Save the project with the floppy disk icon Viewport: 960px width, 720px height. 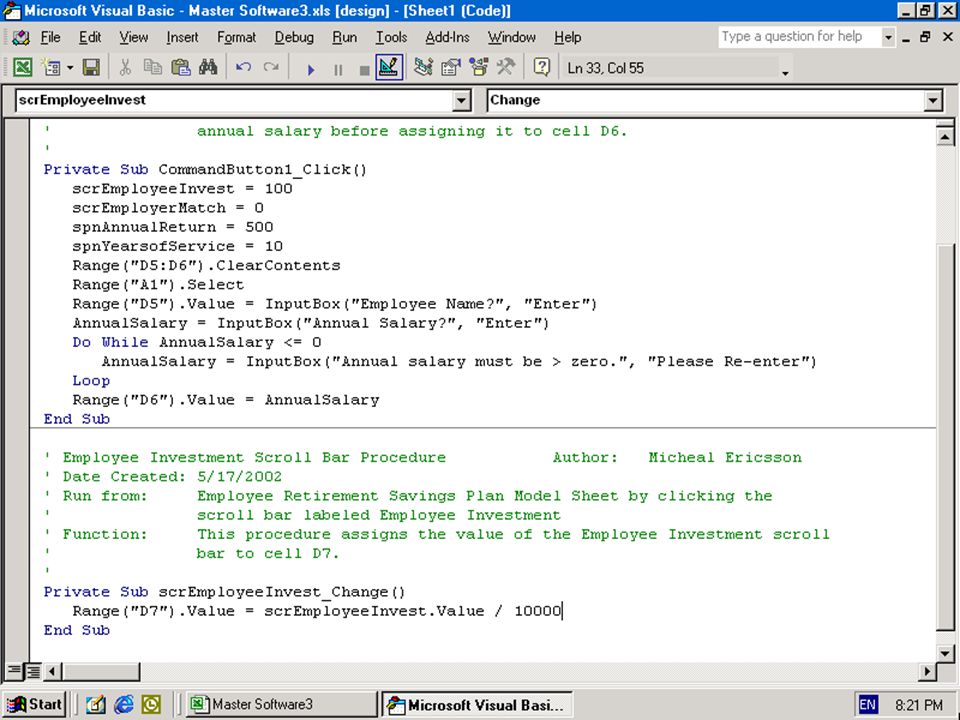coord(91,67)
